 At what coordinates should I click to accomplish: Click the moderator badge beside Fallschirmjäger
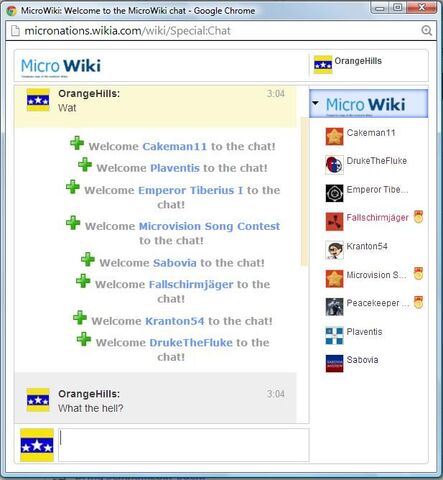point(418,217)
